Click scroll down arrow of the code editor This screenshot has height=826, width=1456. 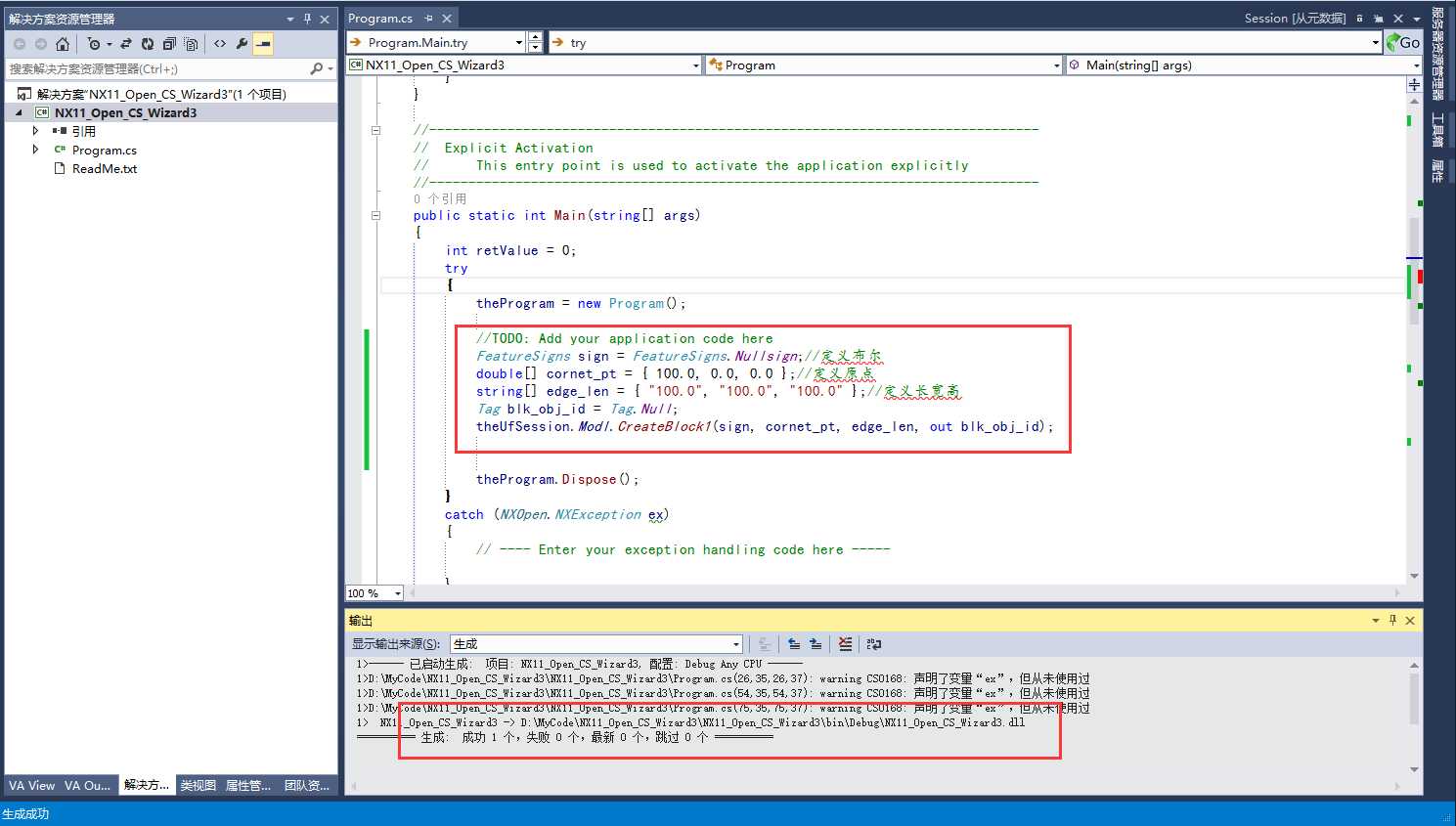1414,576
